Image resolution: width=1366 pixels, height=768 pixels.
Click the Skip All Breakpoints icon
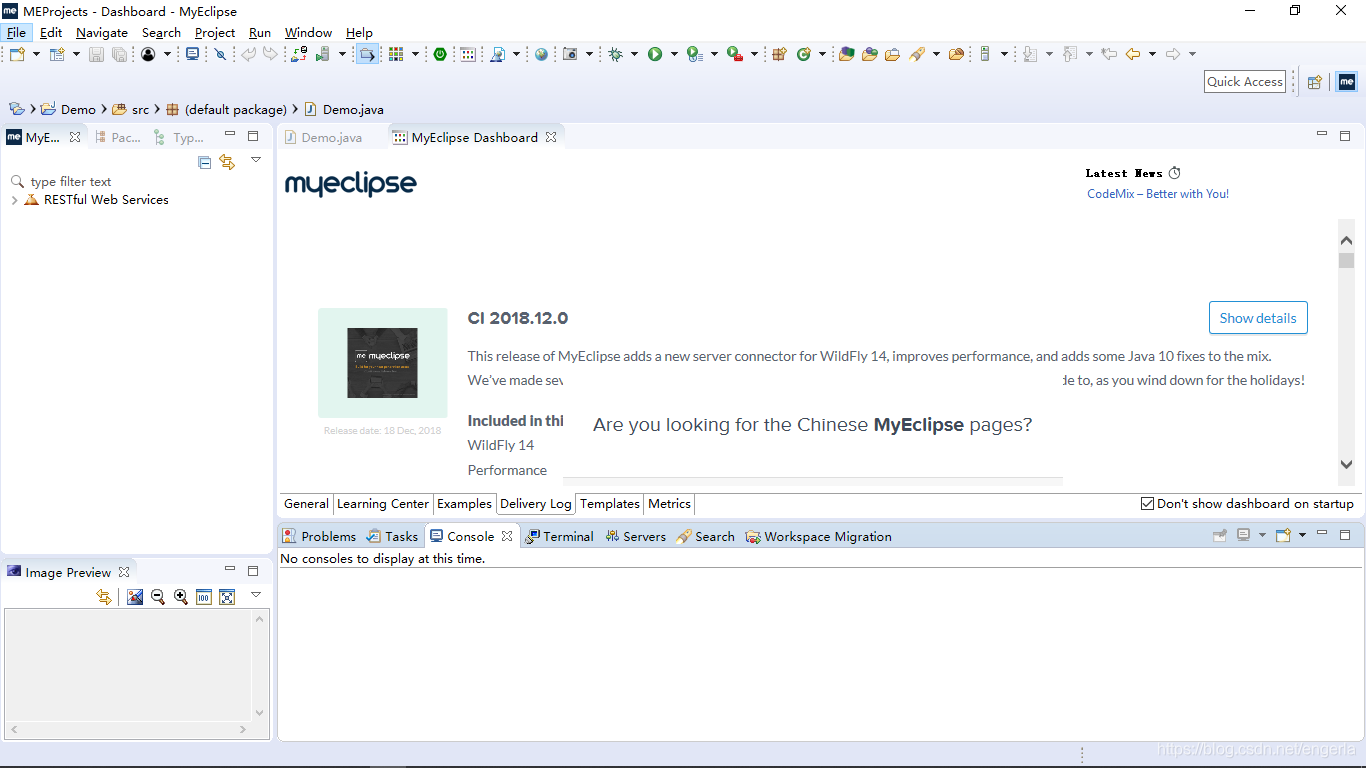tap(221, 54)
